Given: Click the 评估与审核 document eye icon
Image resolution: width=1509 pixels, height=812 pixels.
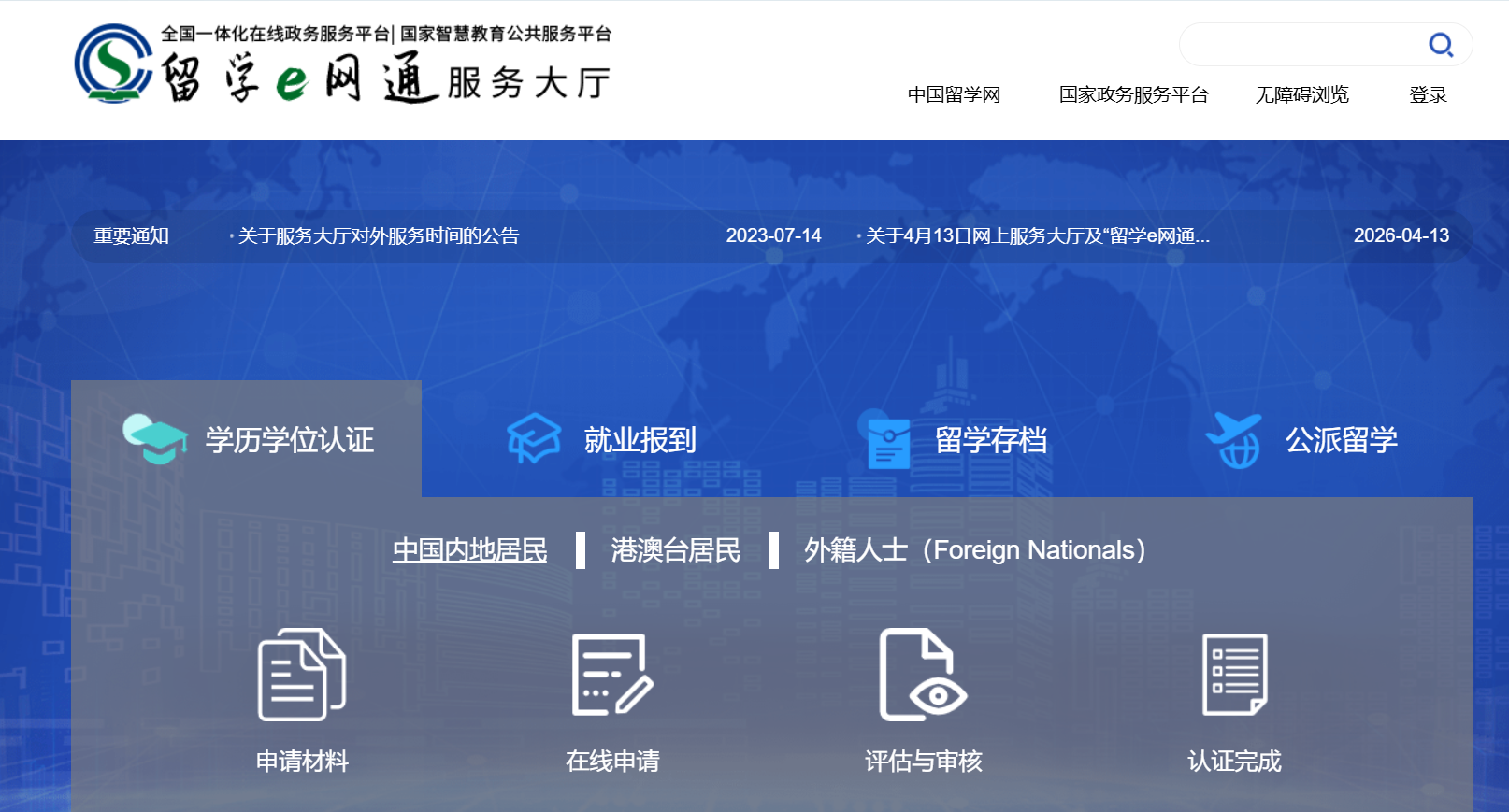Looking at the screenshot, I should coord(923,675).
